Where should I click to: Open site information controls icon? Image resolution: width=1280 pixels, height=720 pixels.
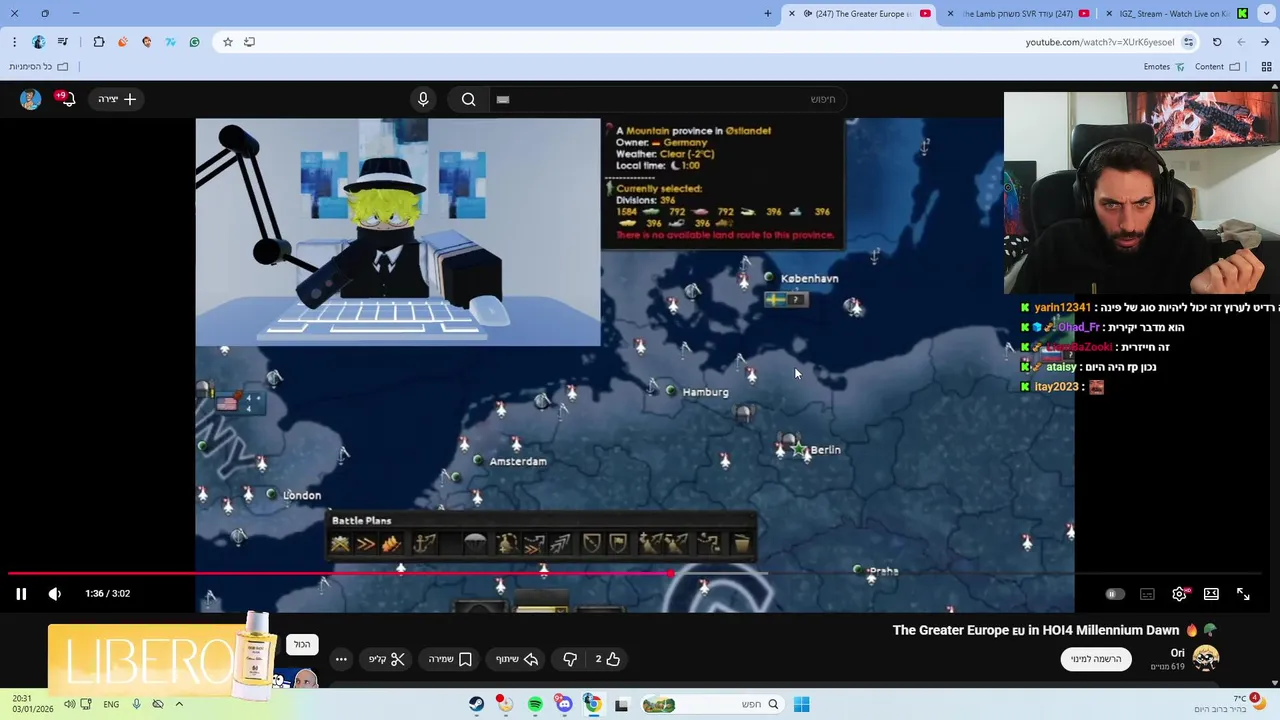coord(1188,42)
